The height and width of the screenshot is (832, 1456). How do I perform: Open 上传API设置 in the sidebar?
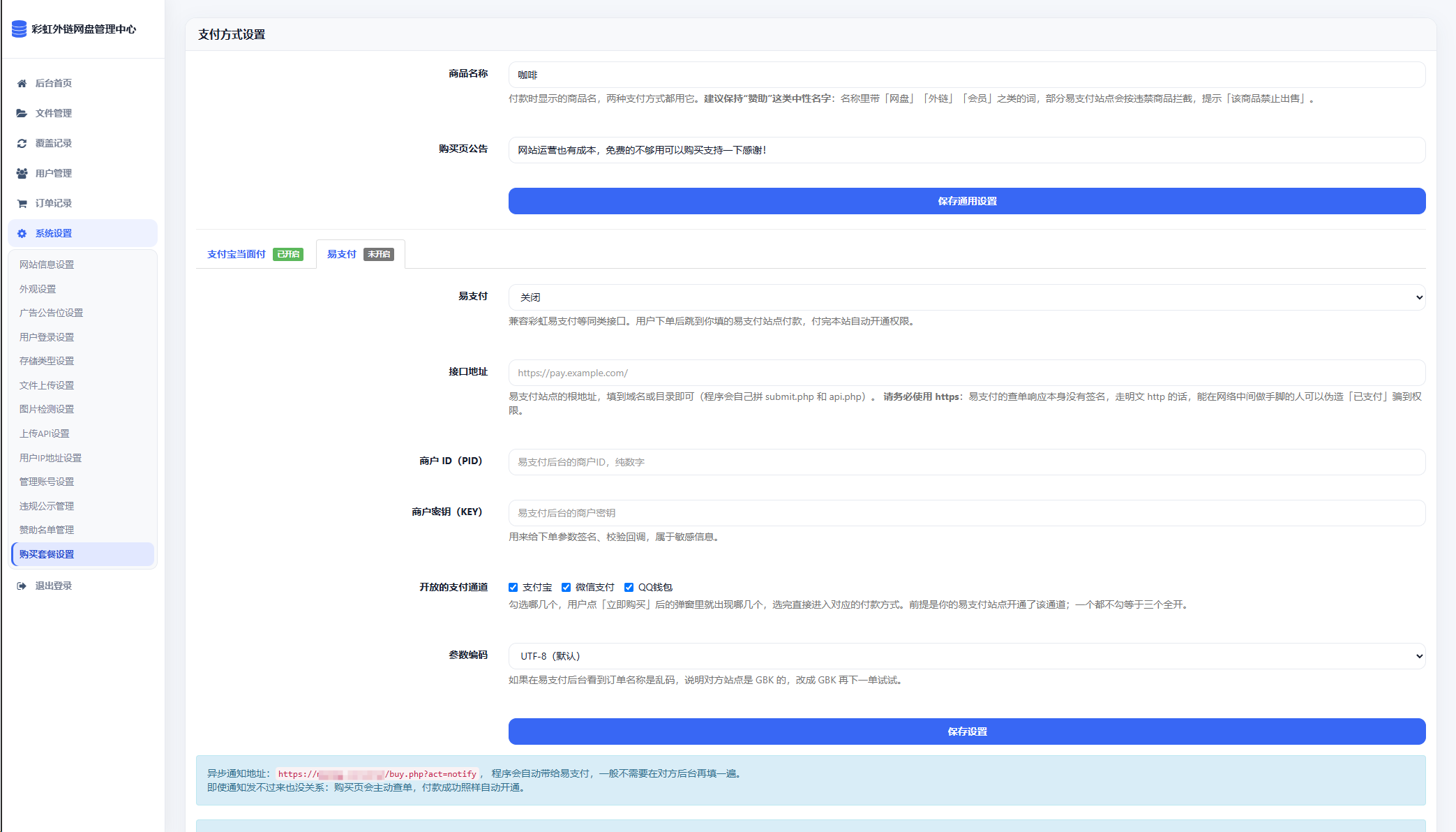coord(45,433)
